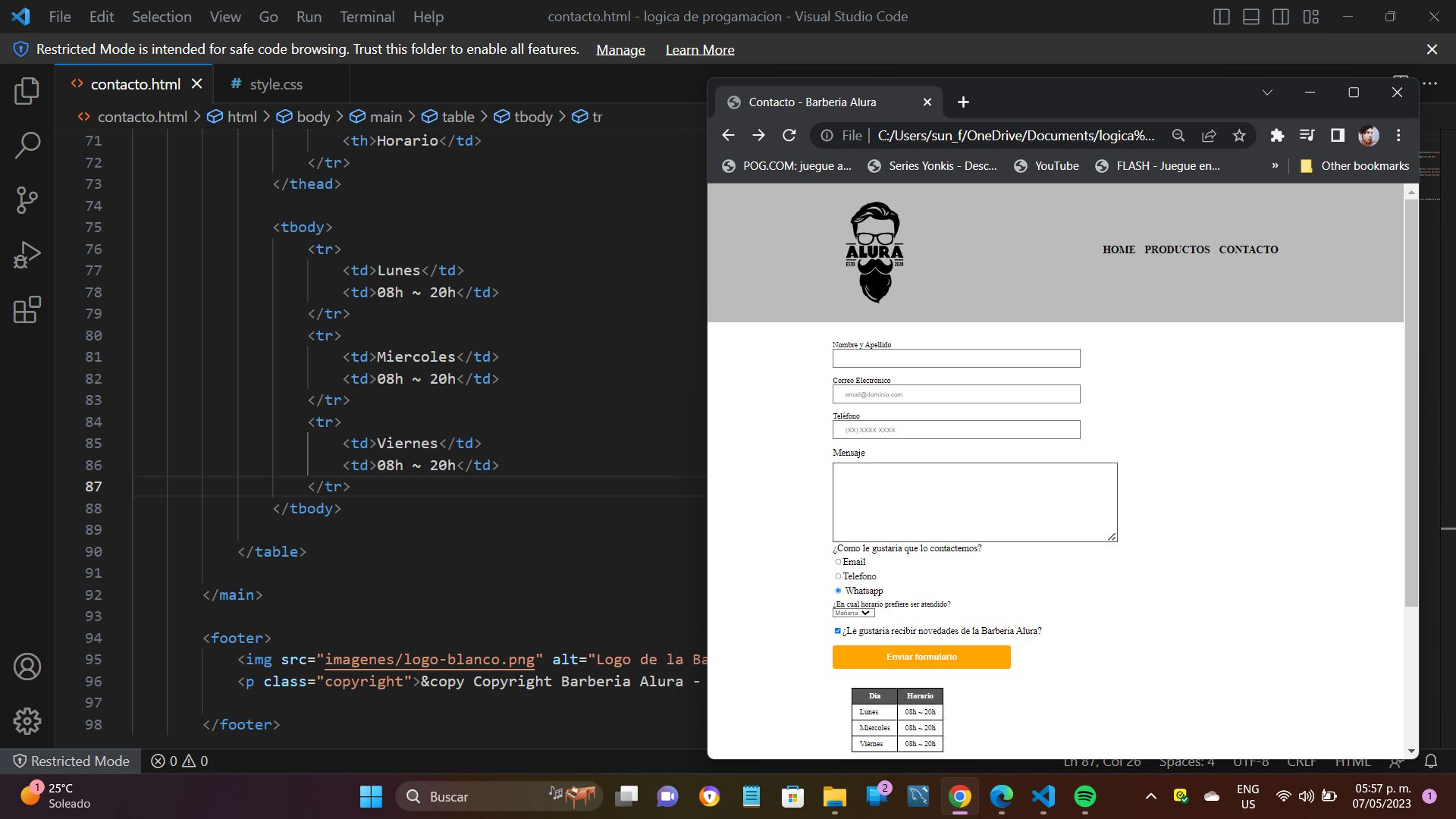Viewport: 1456px width, 819px height.
Task: Disable the newsletter checkbox for Barberia Alura
Action: 838,631
